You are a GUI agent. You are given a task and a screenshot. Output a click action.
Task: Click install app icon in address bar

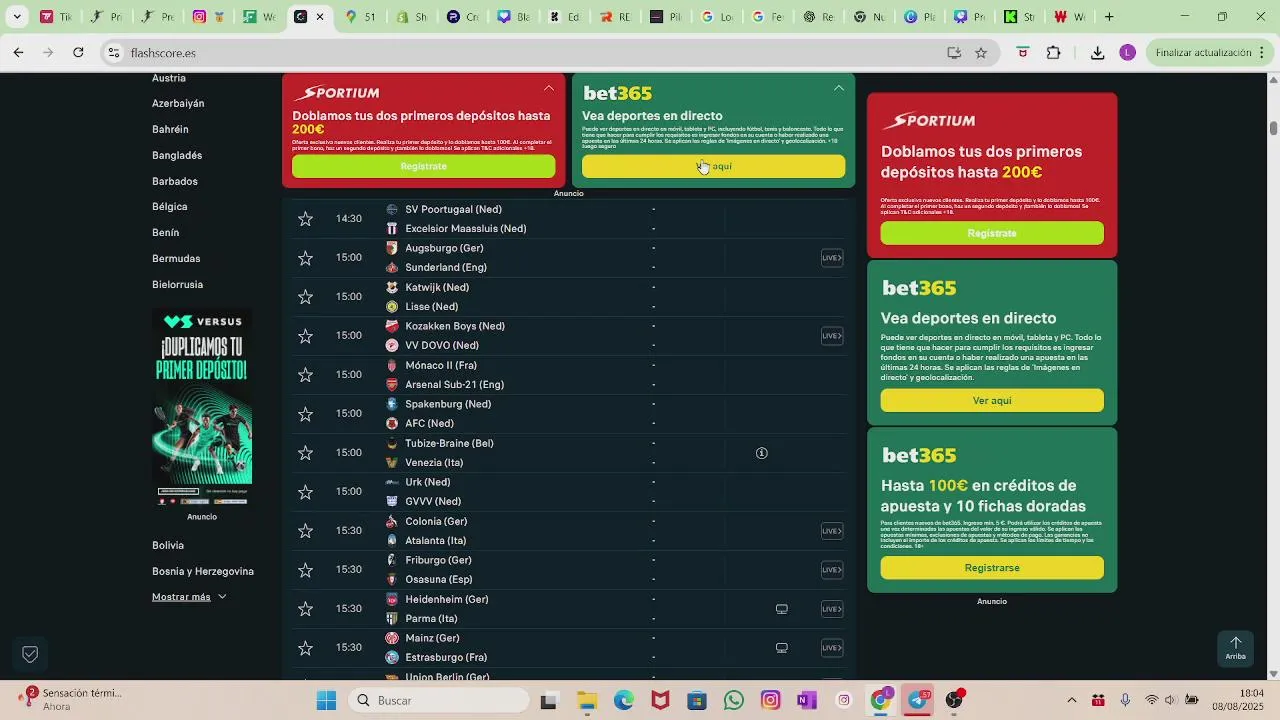[x=954, y=53]
